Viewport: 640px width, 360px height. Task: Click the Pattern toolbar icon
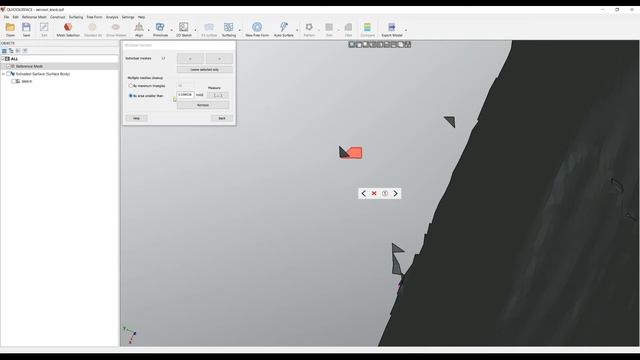point(309,27)
